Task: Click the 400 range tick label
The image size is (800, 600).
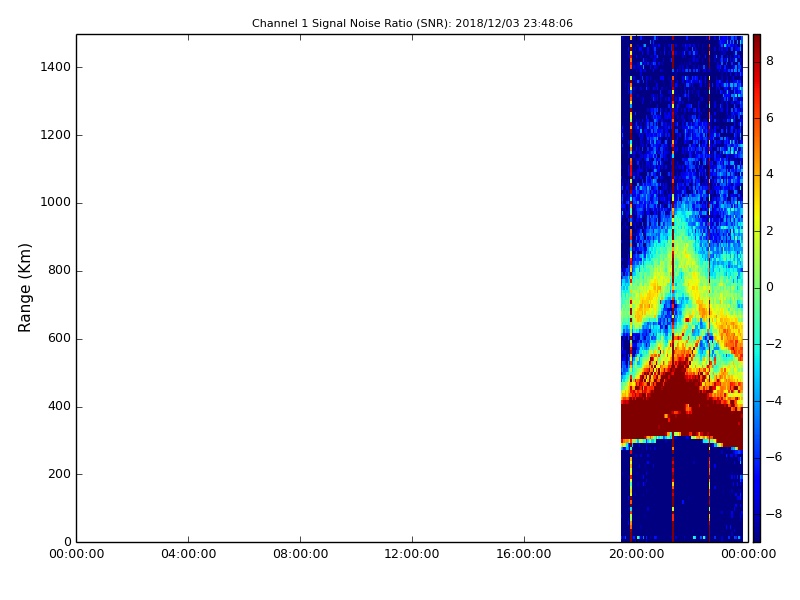Action: pyautogui.click(x=59, y=406)
